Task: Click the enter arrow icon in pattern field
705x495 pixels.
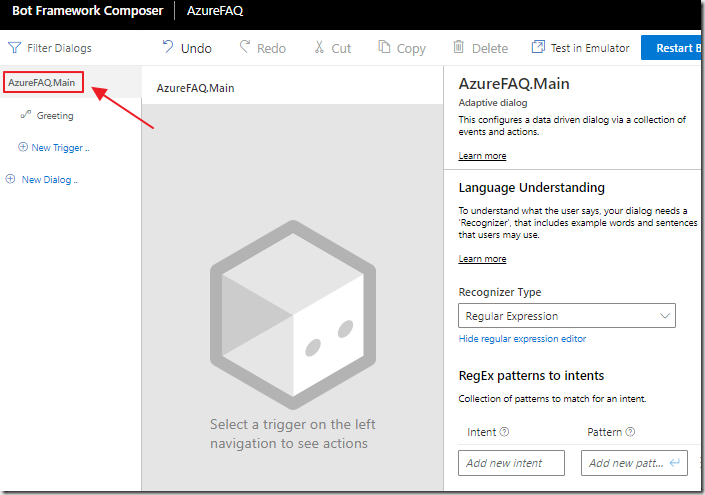Action: pyautogui.click(x=674, y=462)
